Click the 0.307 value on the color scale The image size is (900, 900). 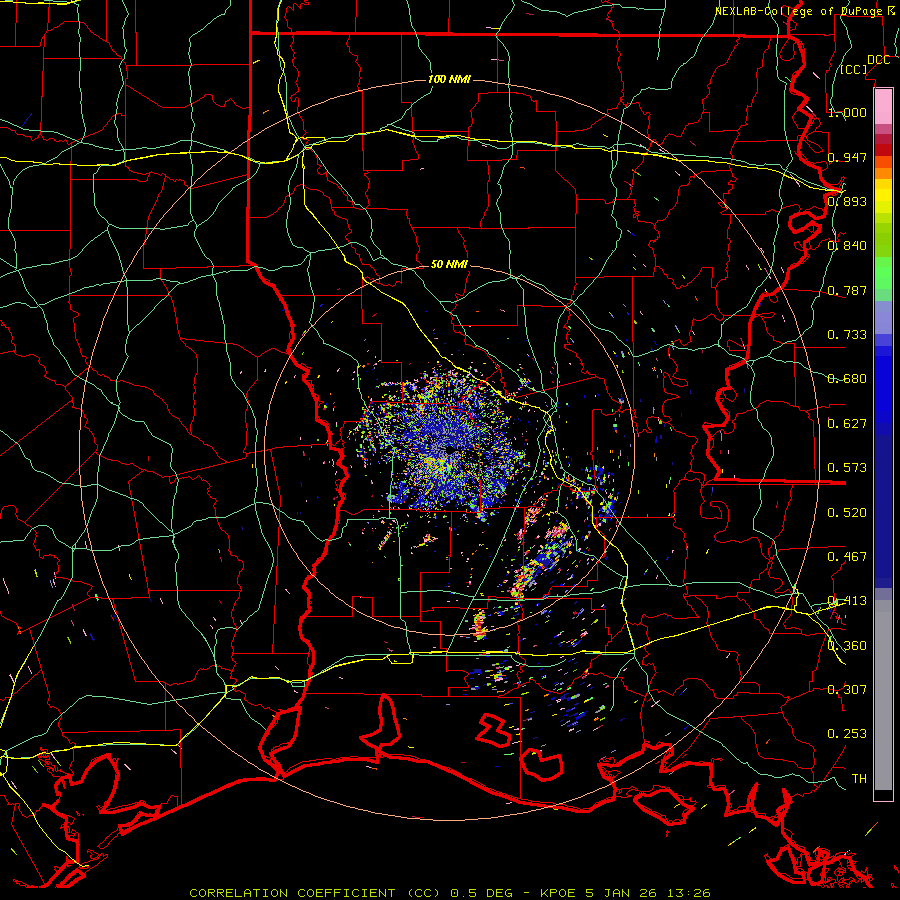coord(847,690)
